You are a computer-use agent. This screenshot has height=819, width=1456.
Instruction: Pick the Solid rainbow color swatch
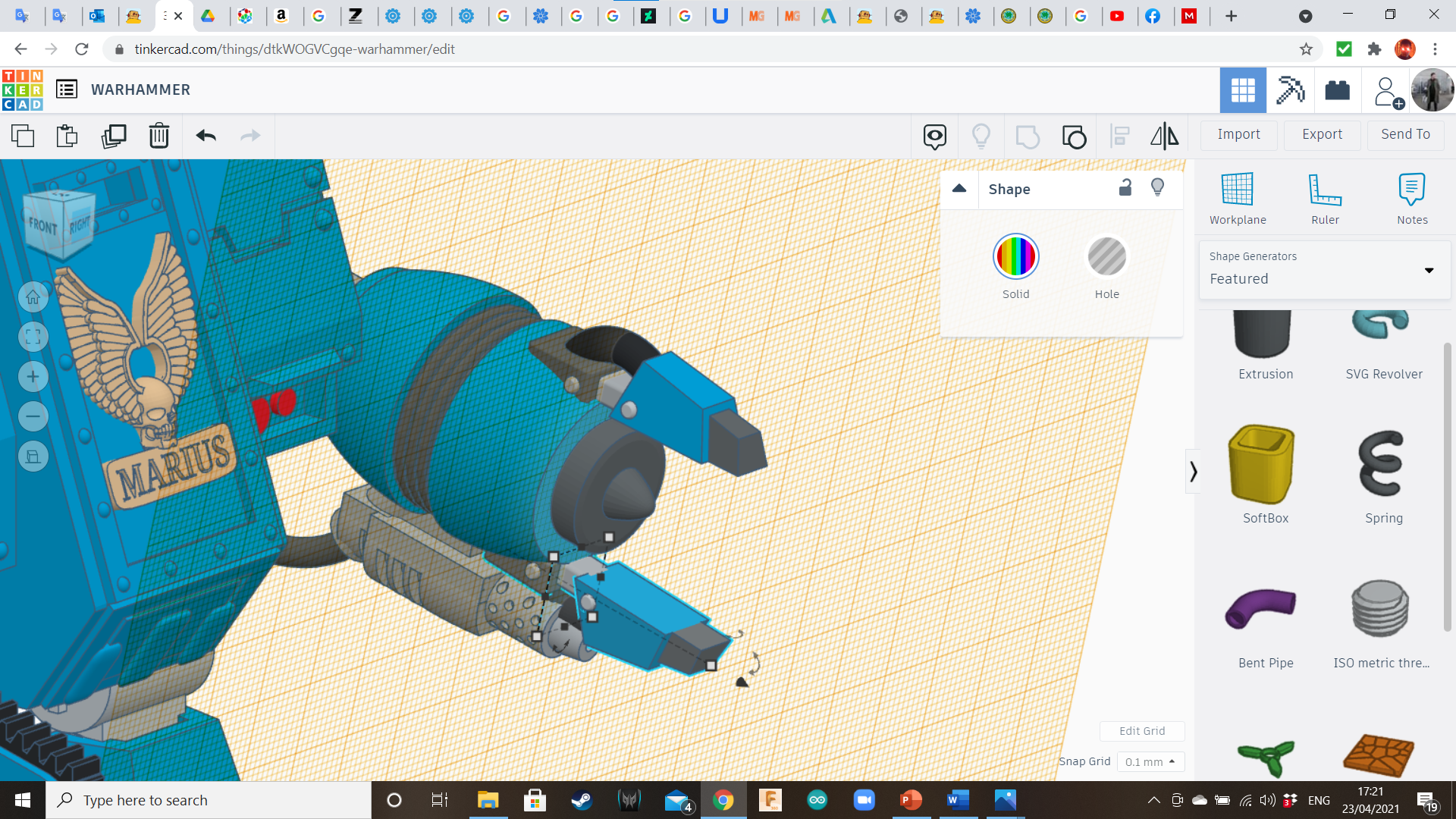1015,257
